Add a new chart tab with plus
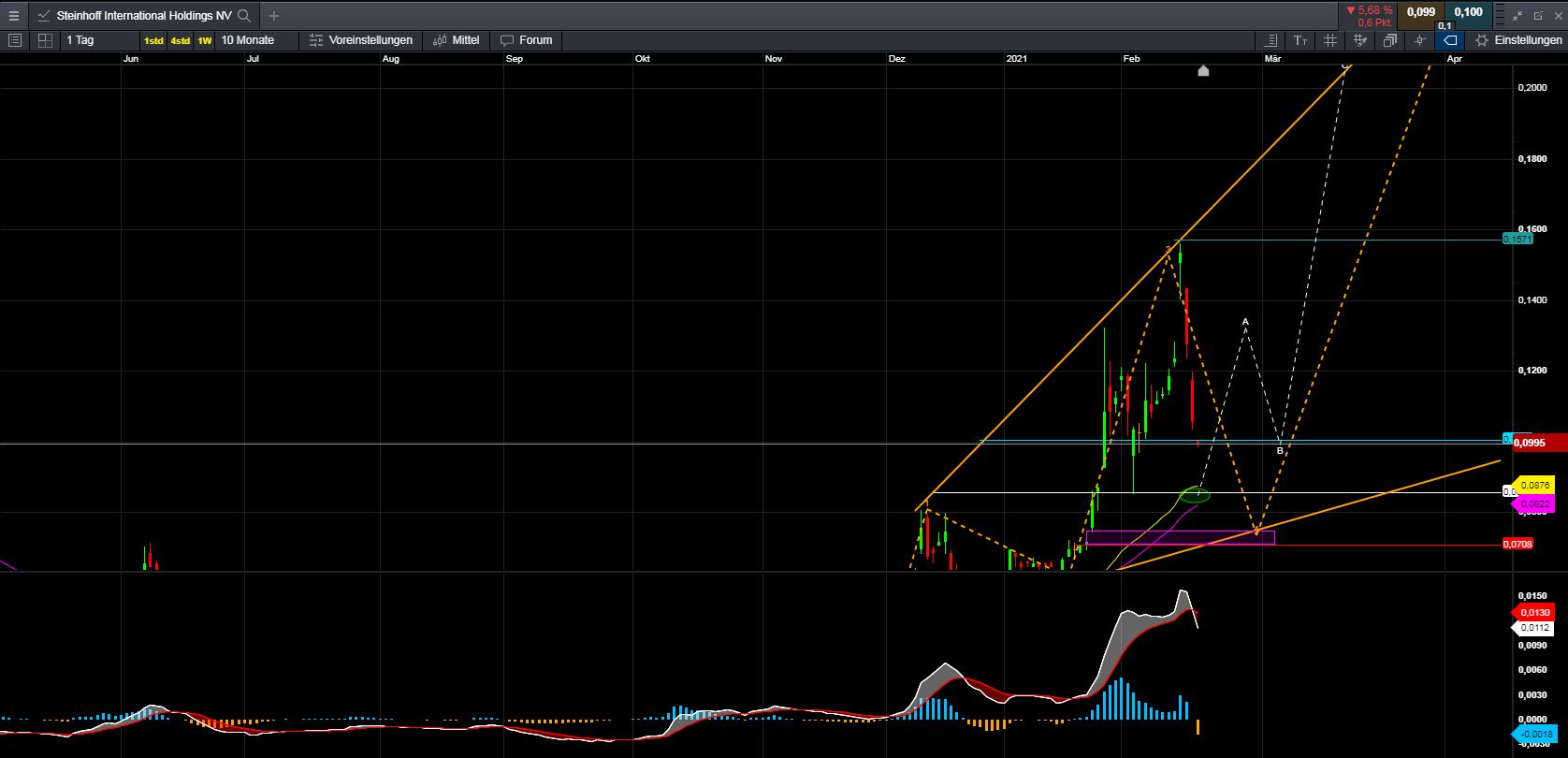Viewport: 1568px width, 758px height. tap(273, 16)
